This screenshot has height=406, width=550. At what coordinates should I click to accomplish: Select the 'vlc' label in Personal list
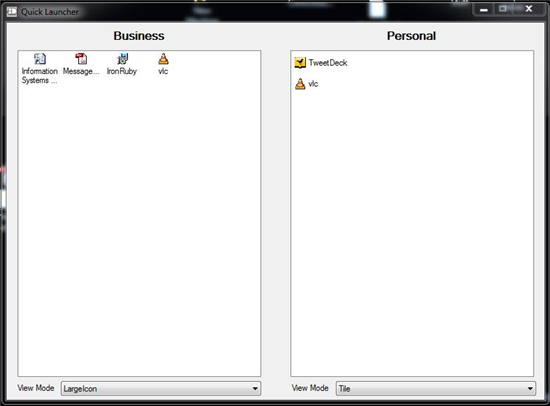(x=313, y=84)
